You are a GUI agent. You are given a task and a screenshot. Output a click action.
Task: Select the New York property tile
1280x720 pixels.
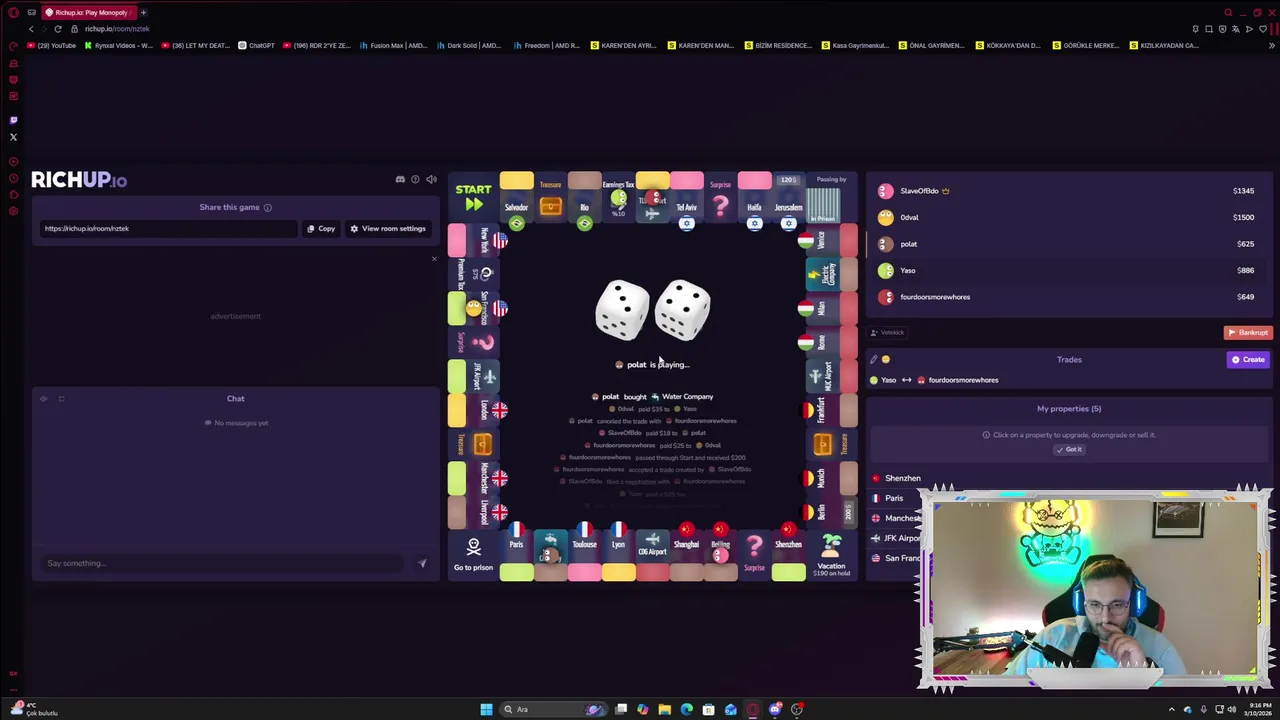(473, 240)
